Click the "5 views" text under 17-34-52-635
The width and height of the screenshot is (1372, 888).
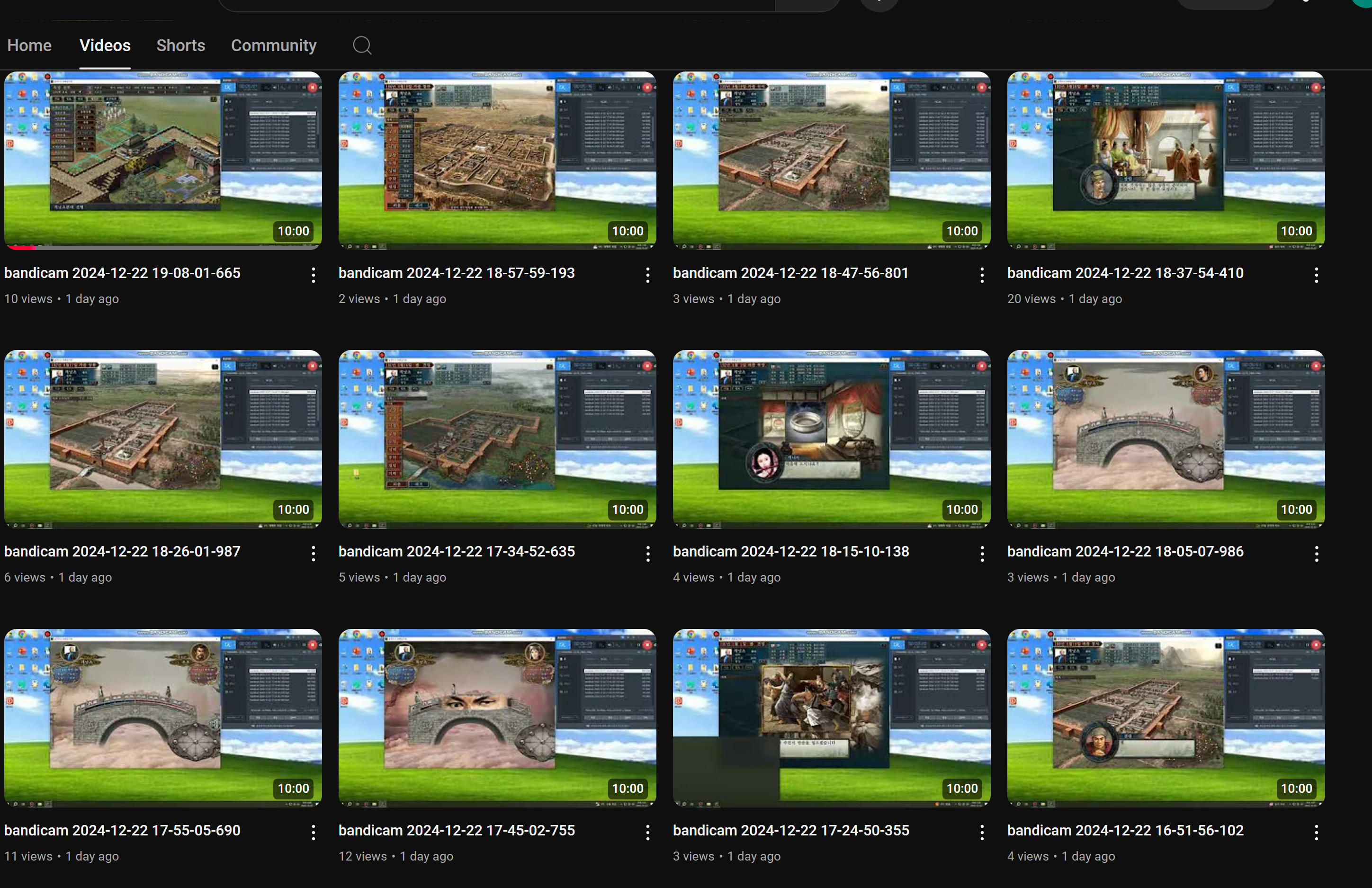click(359, 577)
